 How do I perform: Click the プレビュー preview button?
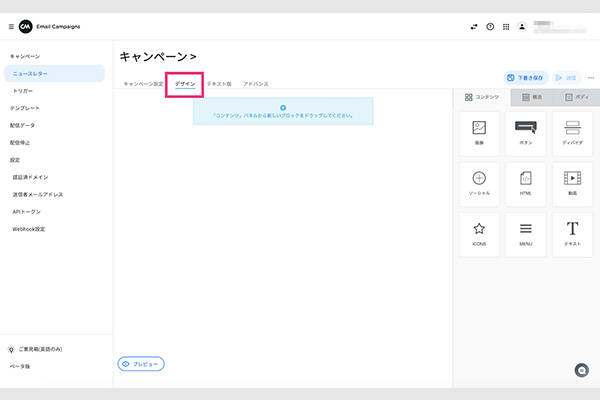pyautogui.click(x=141, y=364)
